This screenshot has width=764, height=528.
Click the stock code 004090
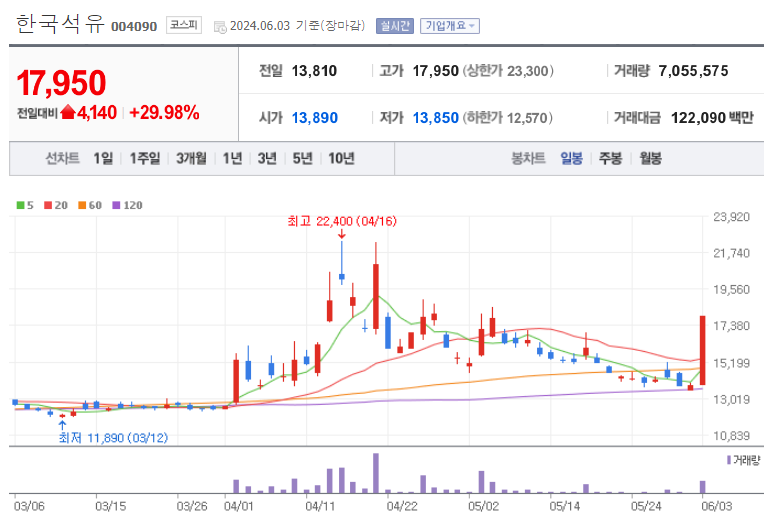point(134,26)
